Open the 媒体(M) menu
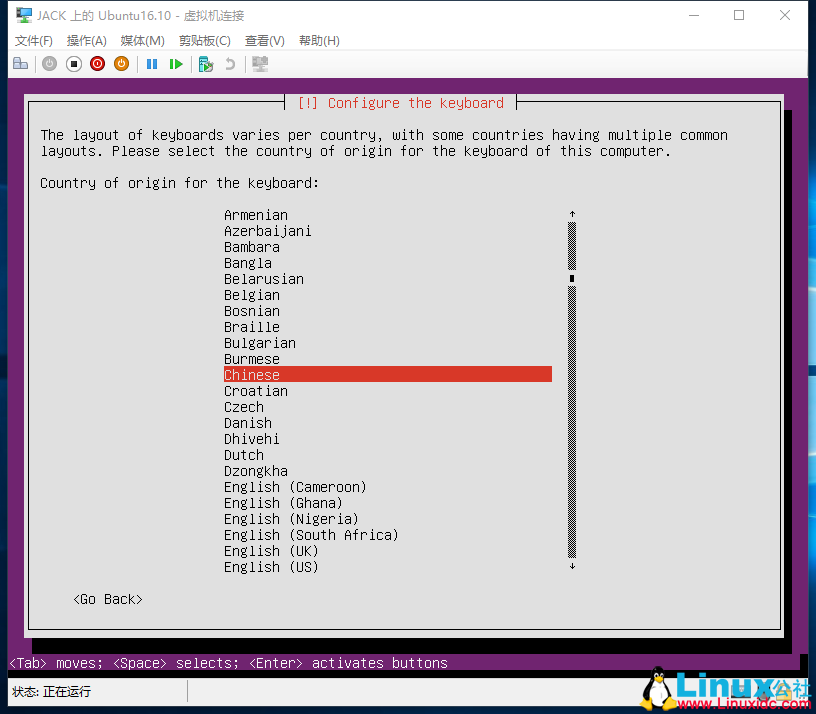This screenshot has height=714, width=816. coord(141,40)
